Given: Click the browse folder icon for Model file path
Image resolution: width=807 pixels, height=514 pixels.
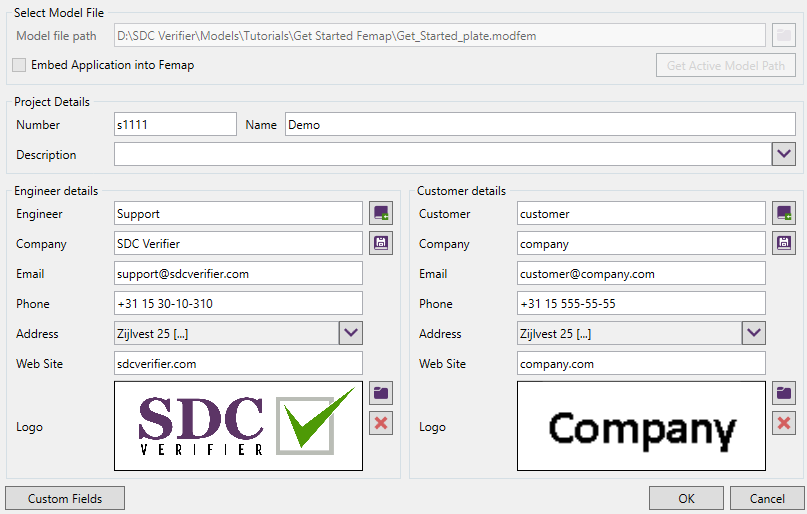Looking at the screenshot, I should click(x=784, y=36).
